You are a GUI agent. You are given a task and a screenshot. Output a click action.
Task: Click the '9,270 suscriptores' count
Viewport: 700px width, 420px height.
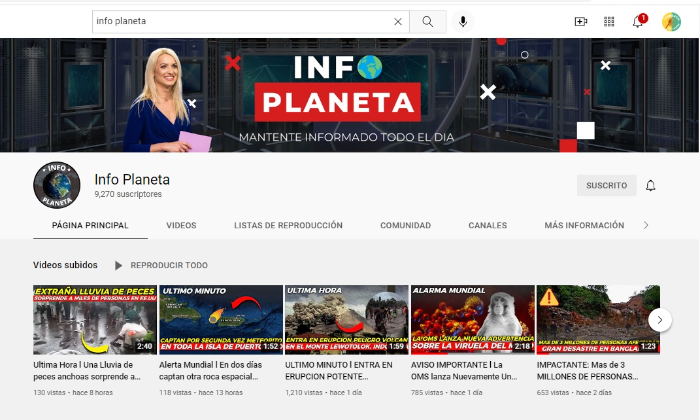click(x=128, y=194)
